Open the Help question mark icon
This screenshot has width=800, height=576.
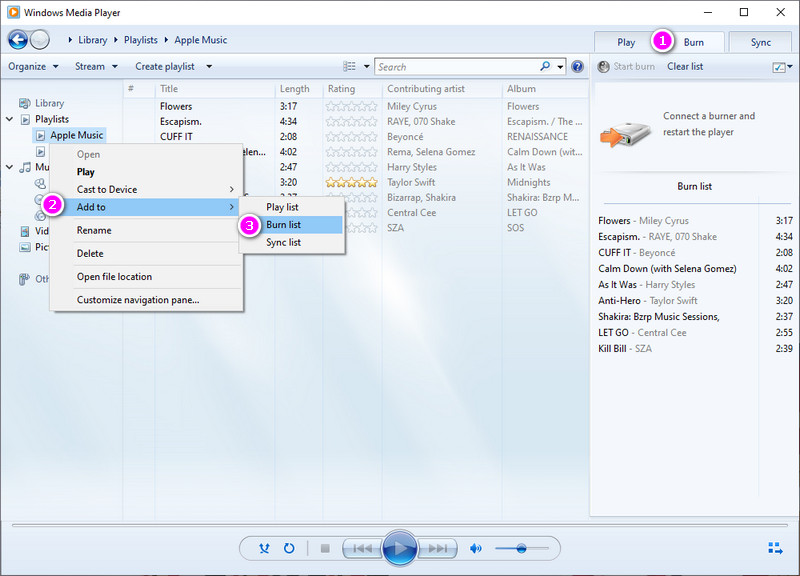577,67
